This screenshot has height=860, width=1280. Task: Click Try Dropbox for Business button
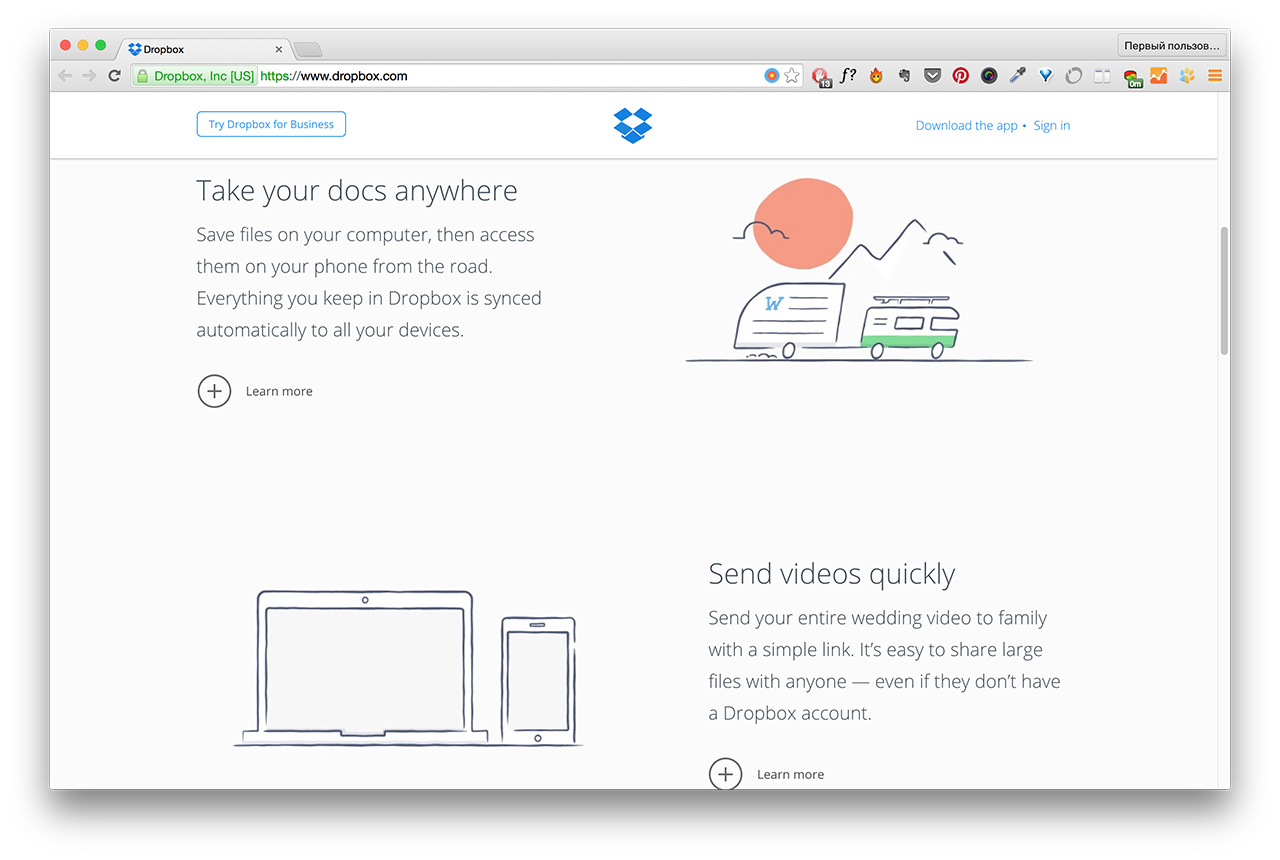coord(271,125)
